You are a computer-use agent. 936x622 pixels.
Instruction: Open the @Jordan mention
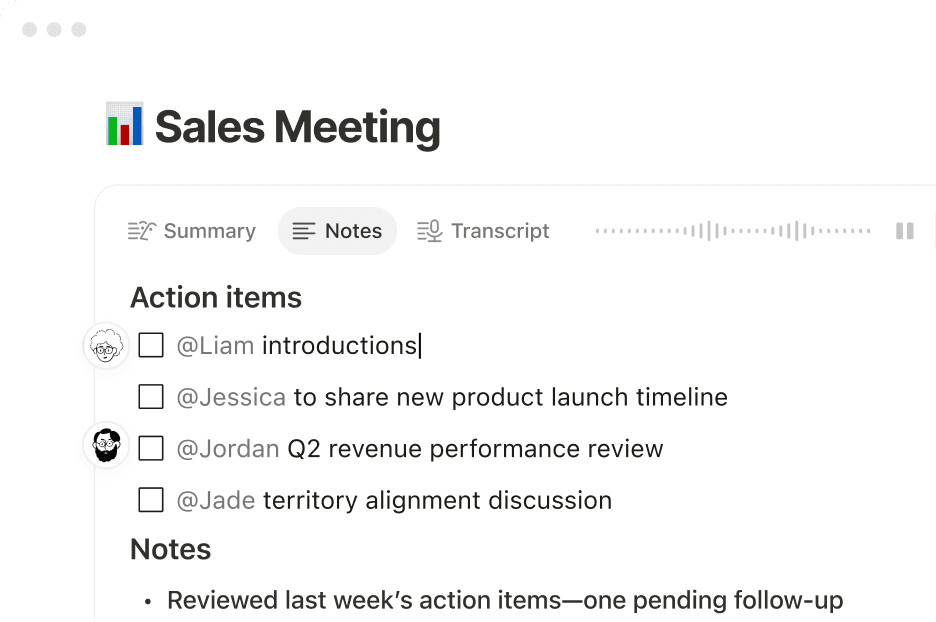tap(228, 448)
